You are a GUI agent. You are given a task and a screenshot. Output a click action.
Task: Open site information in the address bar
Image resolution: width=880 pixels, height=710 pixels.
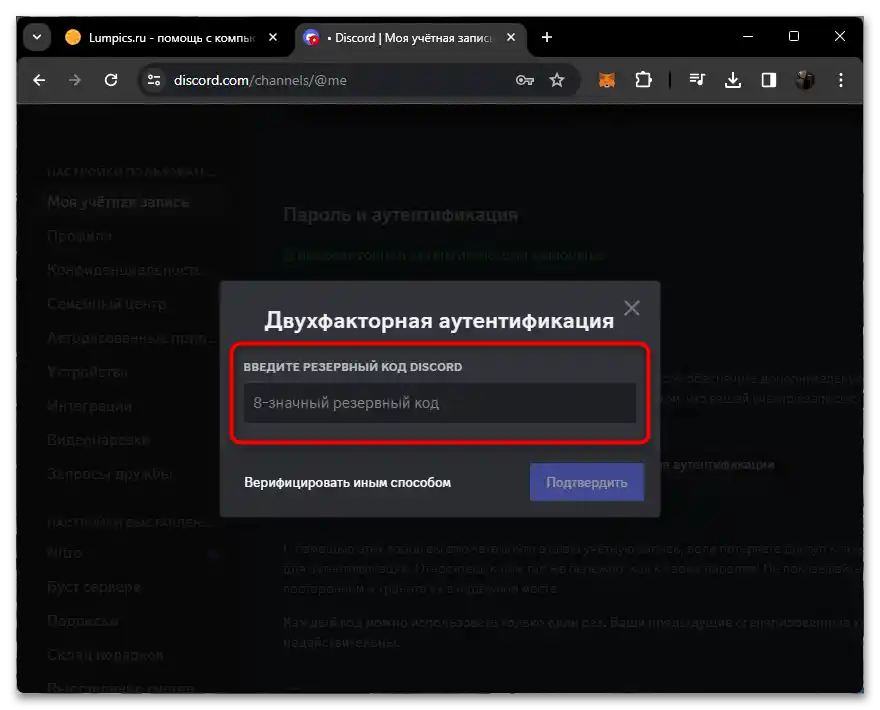click(x=154, y=81)
